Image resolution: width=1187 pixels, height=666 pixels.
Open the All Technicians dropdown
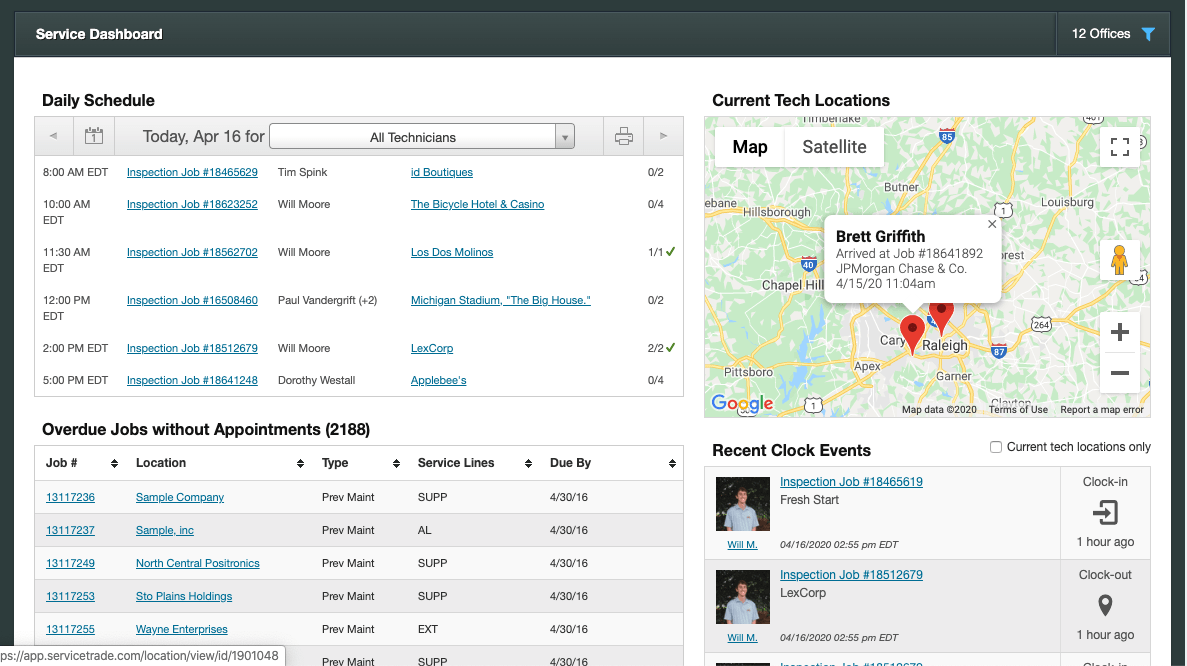click(422, 137)
